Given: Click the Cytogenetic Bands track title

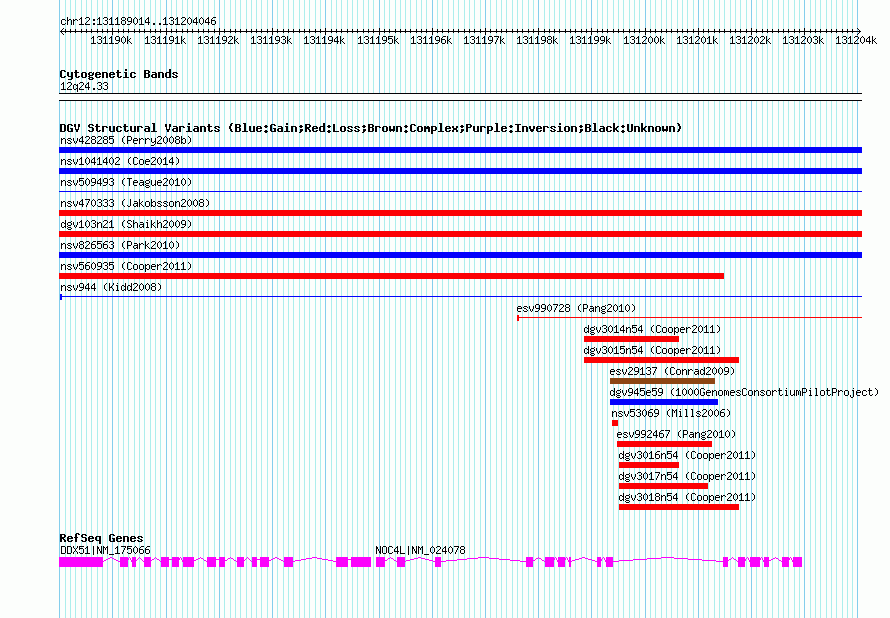Looking at the screenshot, I should [x=119, y=74].
